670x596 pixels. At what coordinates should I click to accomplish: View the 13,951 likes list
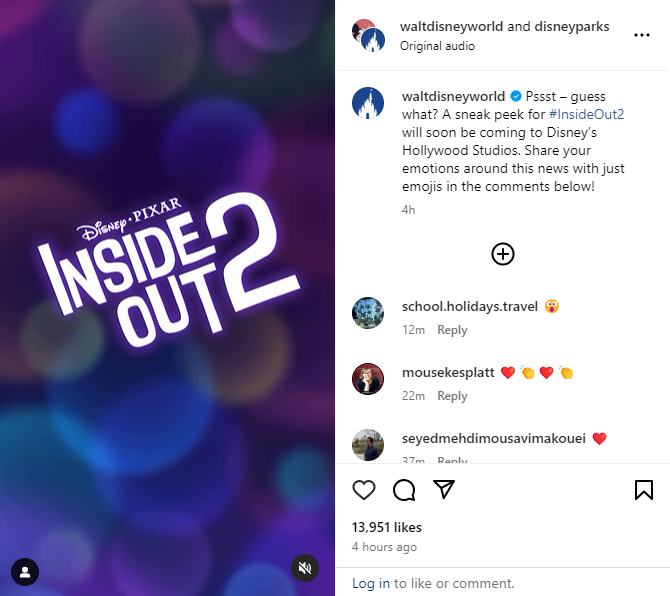(x=387, y=528)
